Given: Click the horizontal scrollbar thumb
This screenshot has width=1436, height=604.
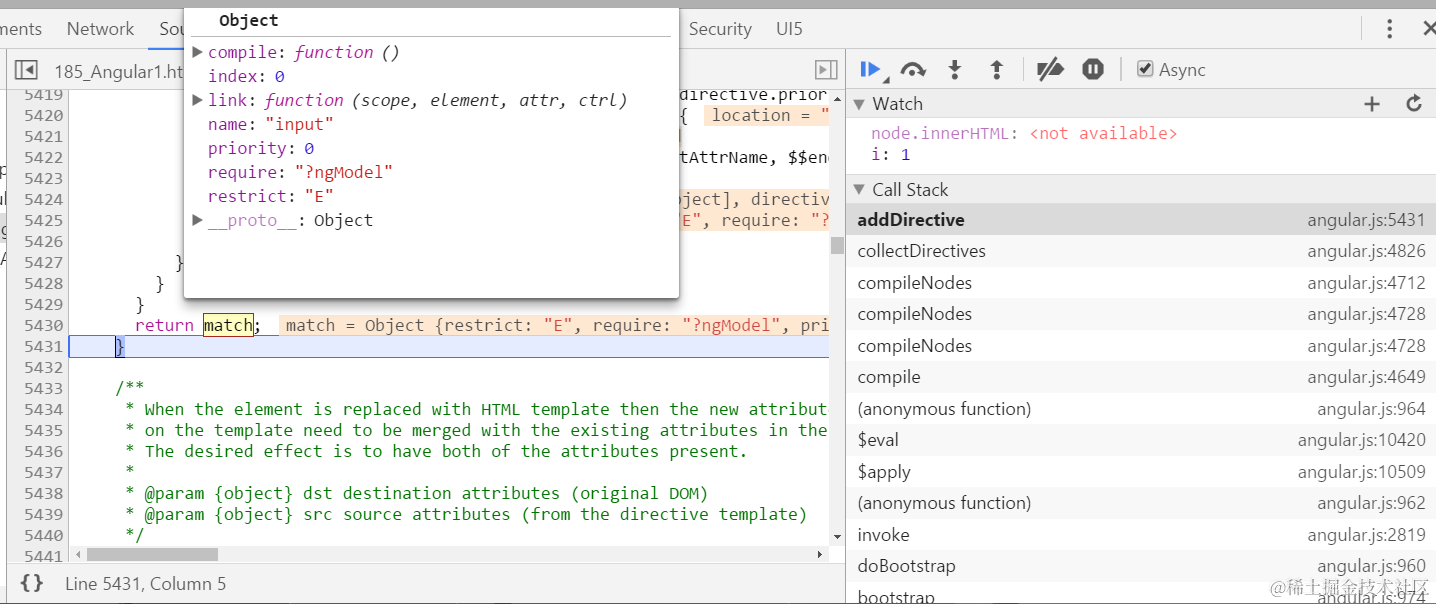Looking at the screenshot, I should tap(152, 554).
